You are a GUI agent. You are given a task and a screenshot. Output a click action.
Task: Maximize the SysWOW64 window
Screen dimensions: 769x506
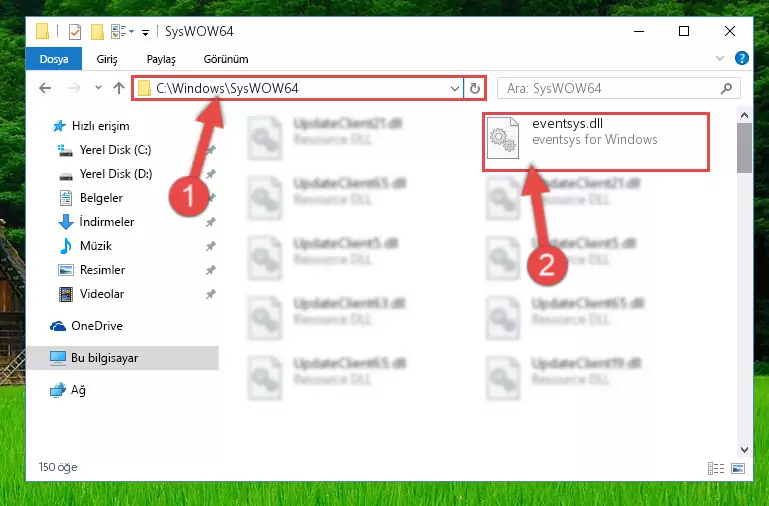[684, 31]
